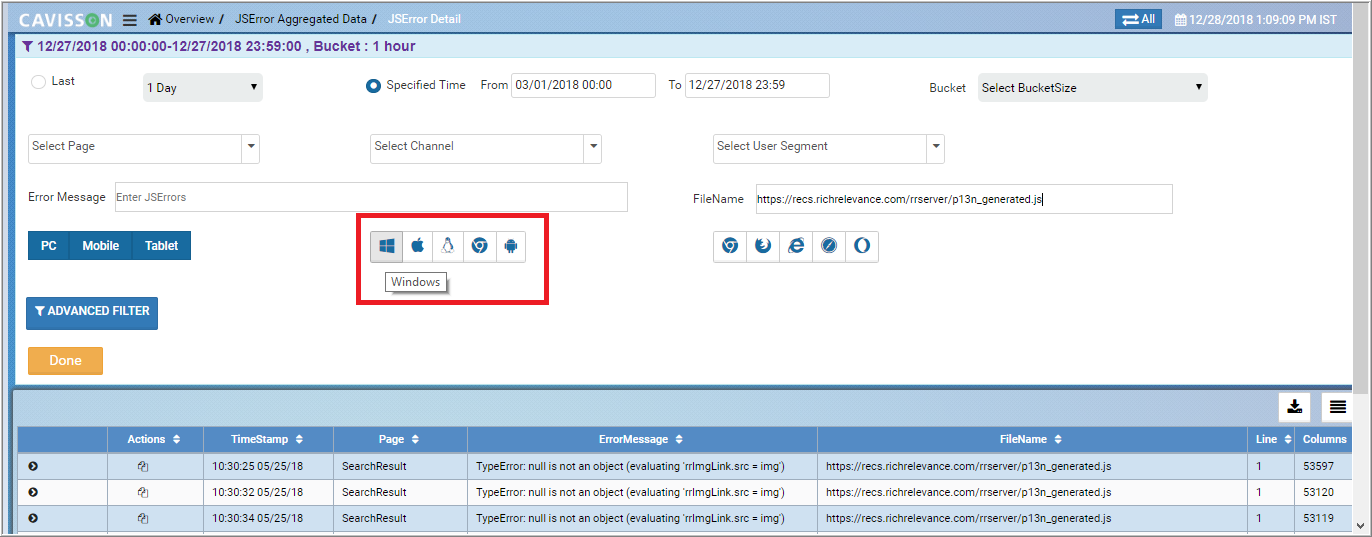This screenshot has width=1372, height=537.
Task: Click the All toggle button in header
Action: 1138,19
